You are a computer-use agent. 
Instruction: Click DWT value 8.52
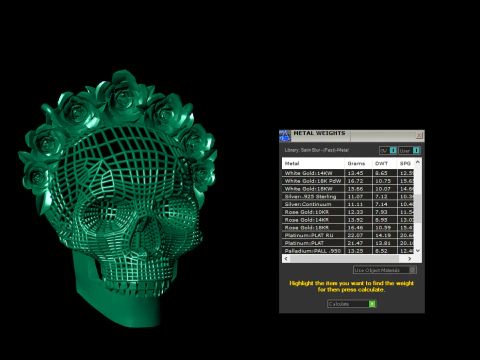tap(381, 251)
